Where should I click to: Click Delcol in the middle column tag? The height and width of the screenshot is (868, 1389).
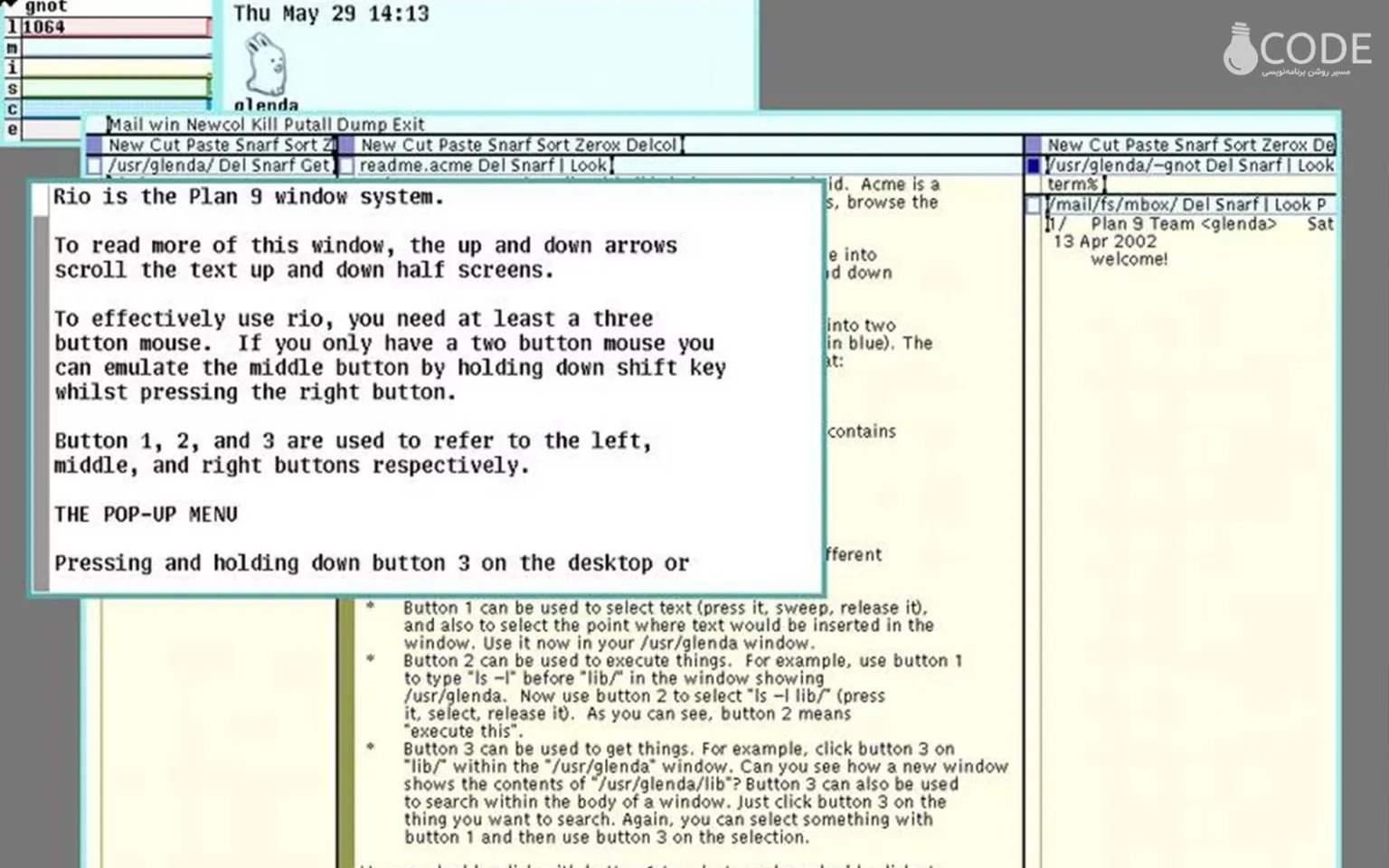pos(650,146)
